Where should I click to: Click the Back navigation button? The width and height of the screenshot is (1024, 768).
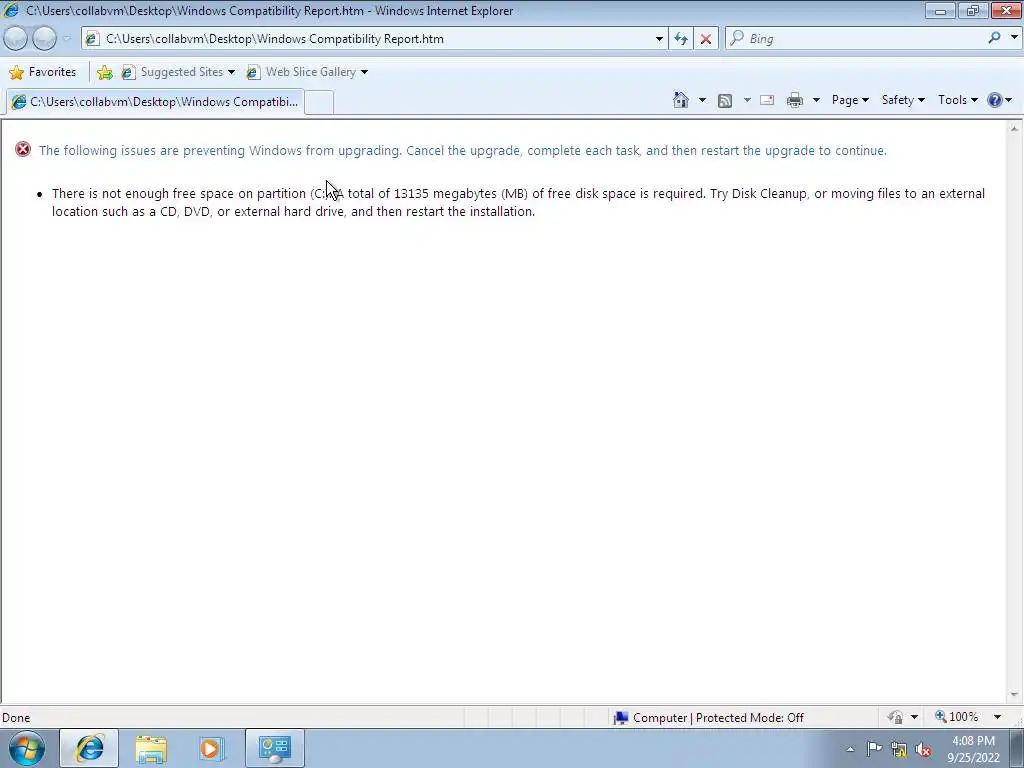coord(16,39)
